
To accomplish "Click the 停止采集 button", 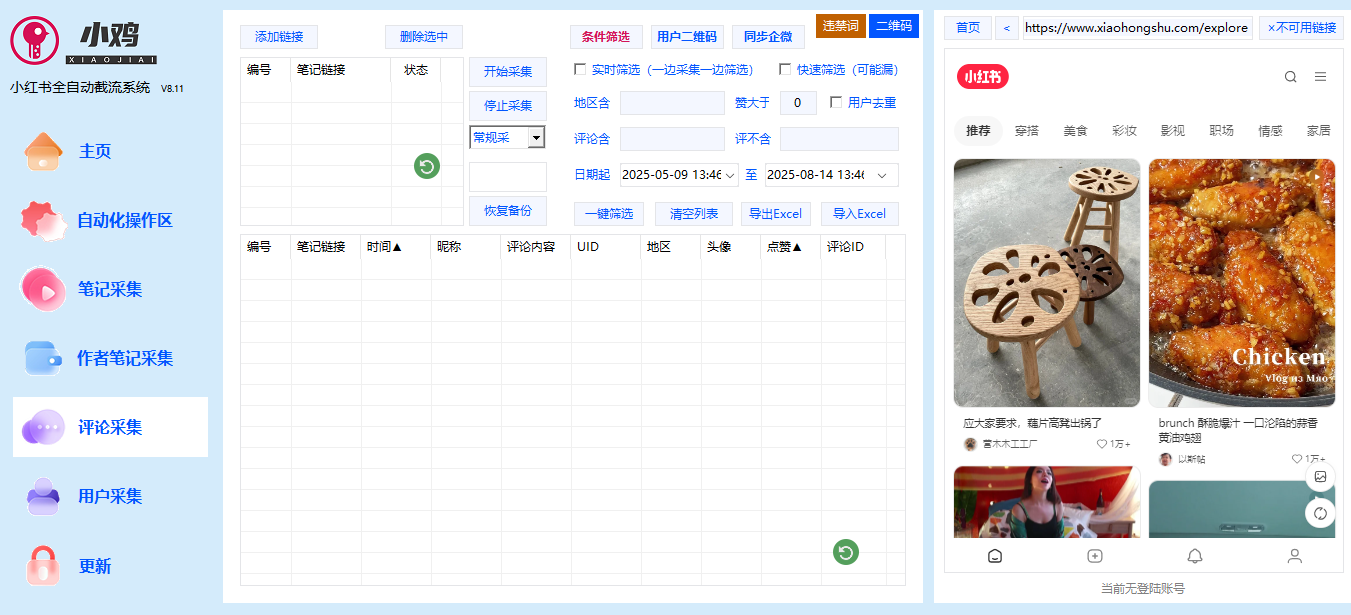I will click(x=508, y=106).
